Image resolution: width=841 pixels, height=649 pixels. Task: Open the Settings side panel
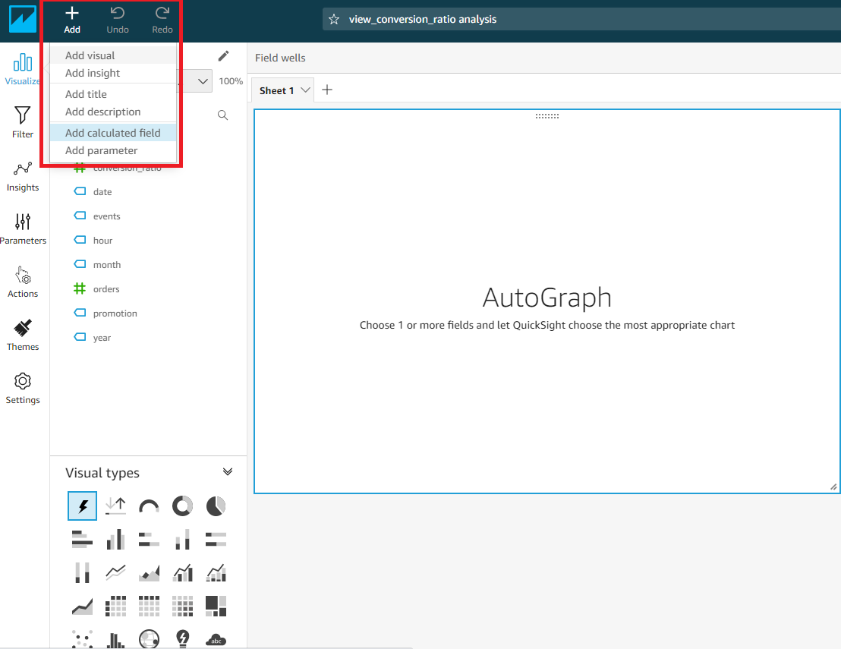tap(23, 388)
